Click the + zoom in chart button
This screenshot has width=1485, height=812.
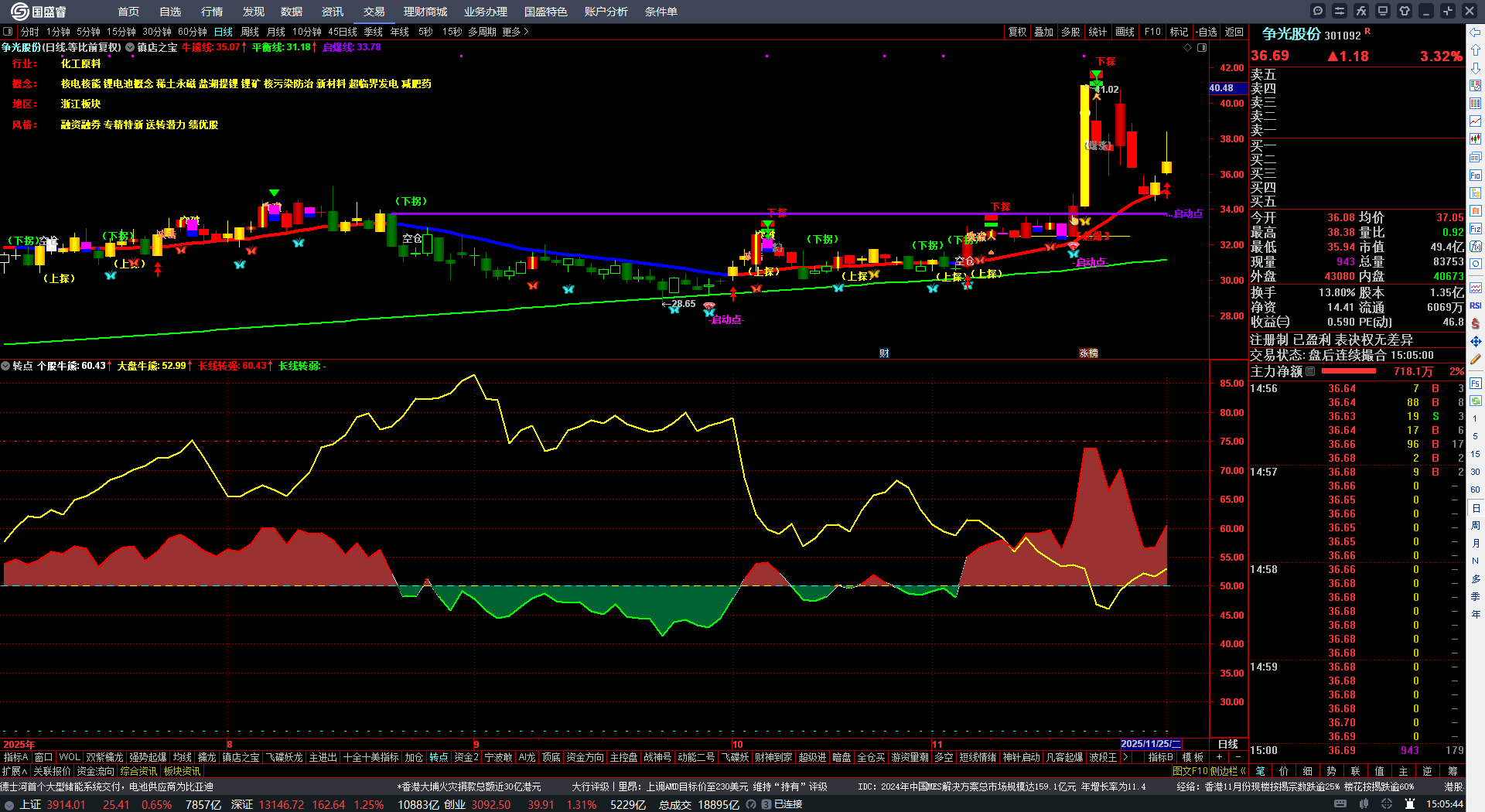(x=1220, y=757)
